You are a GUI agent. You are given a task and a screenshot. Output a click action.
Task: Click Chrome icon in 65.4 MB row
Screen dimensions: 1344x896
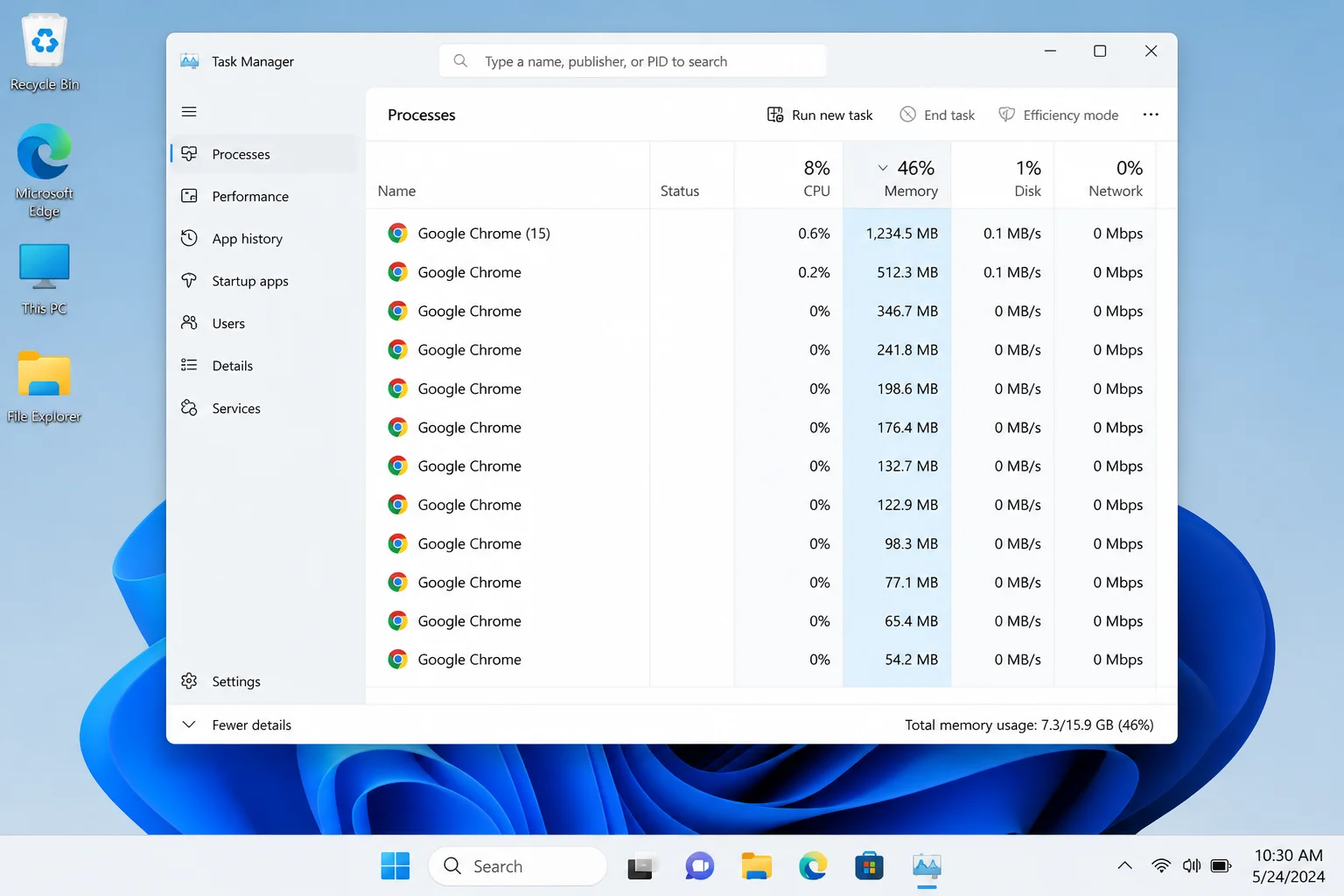click(397, 621)
